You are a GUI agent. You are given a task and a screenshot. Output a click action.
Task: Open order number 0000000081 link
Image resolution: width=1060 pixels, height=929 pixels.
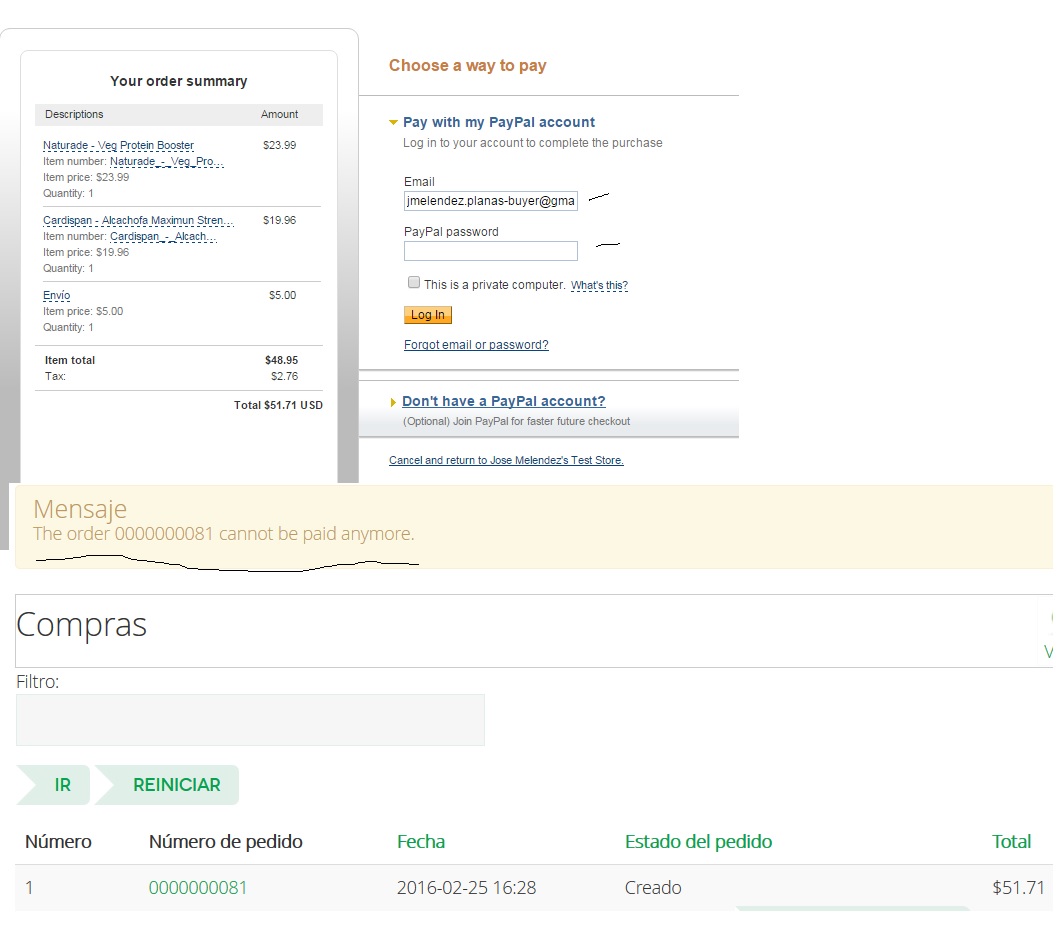[198, 887]
